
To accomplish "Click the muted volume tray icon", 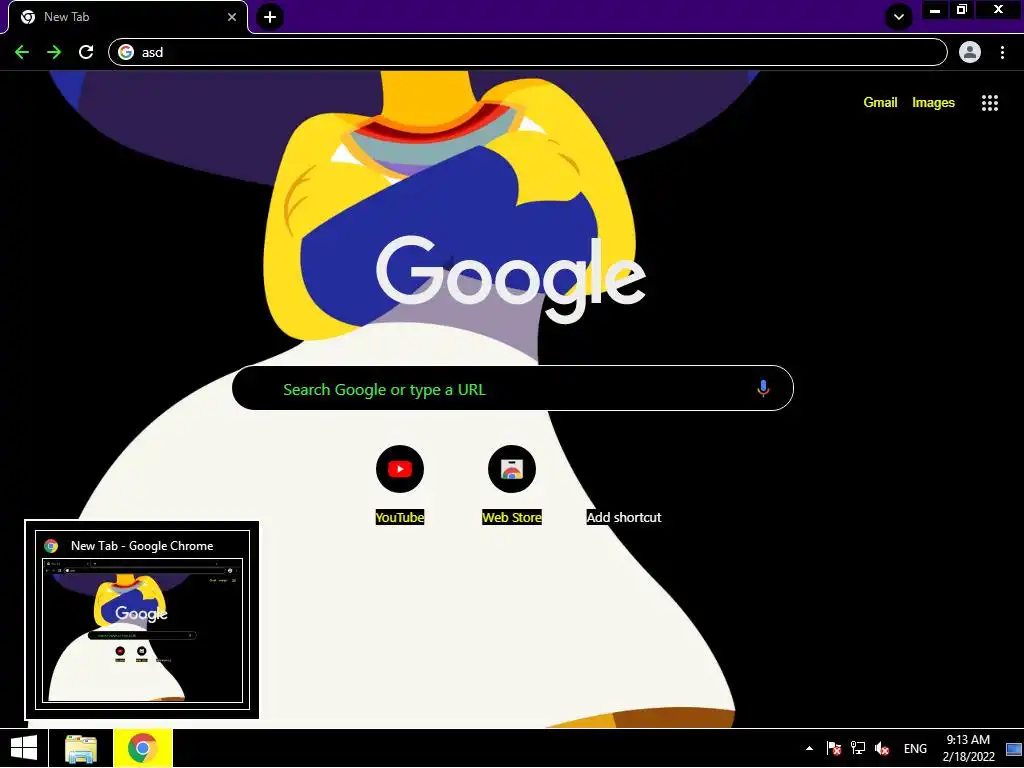I will (882, 748).
